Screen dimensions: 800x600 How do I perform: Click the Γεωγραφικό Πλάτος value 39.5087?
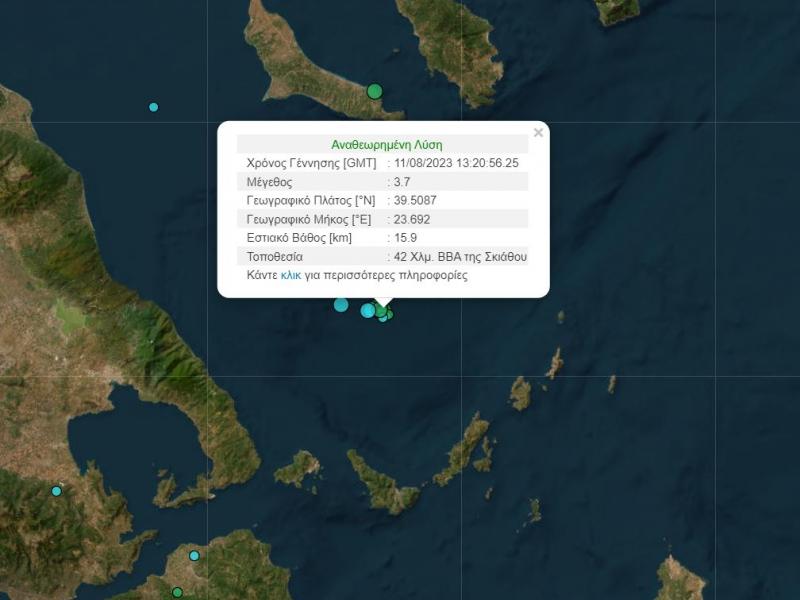[415, 200]
